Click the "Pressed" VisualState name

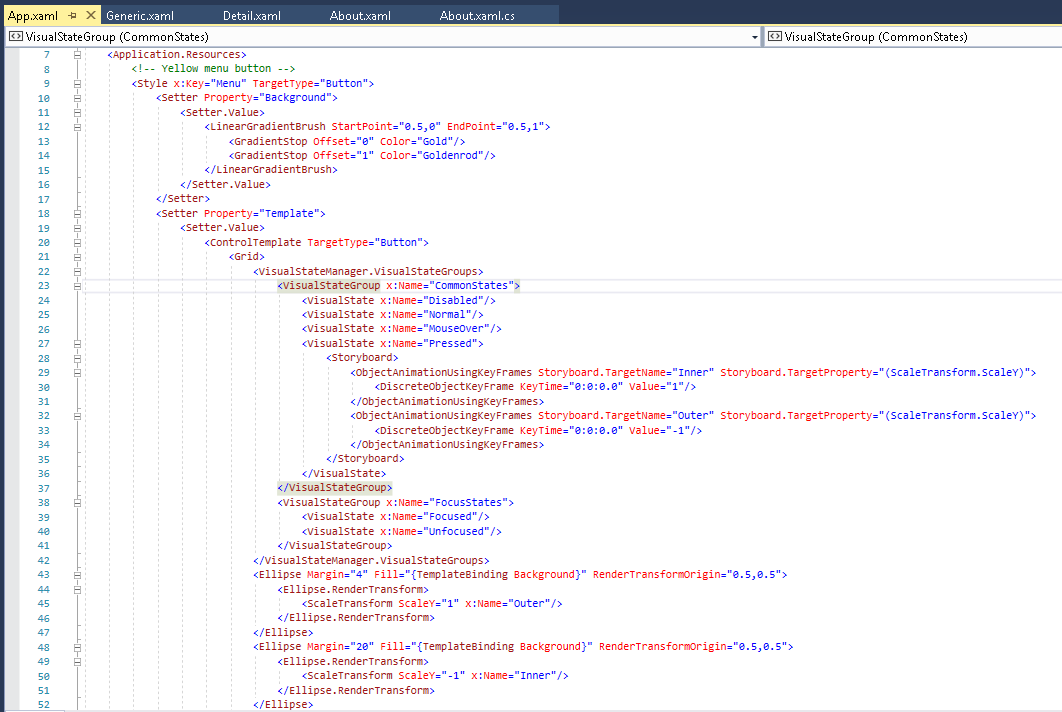click(x=450, y=343)
